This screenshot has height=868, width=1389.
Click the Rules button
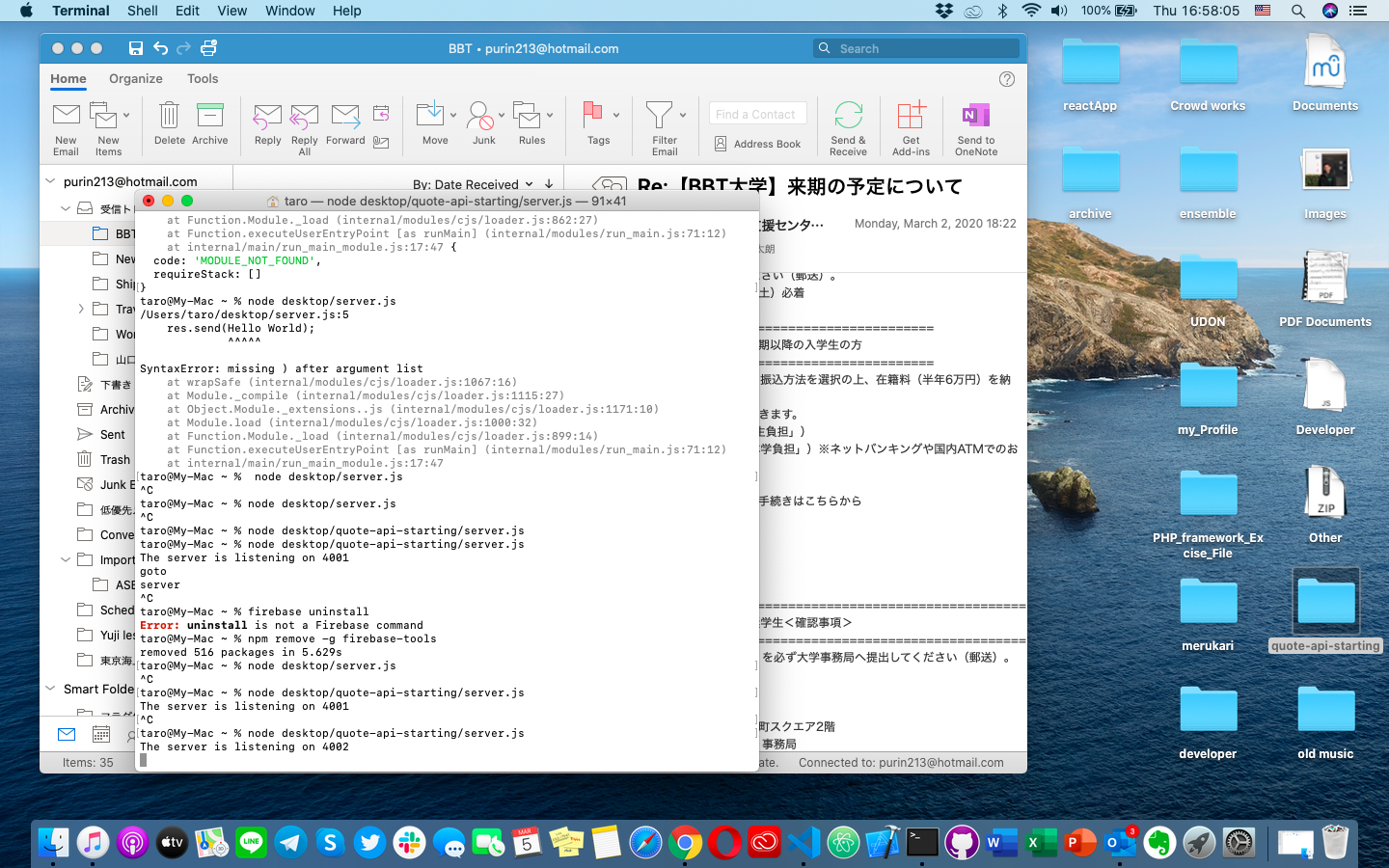[531, 123]
